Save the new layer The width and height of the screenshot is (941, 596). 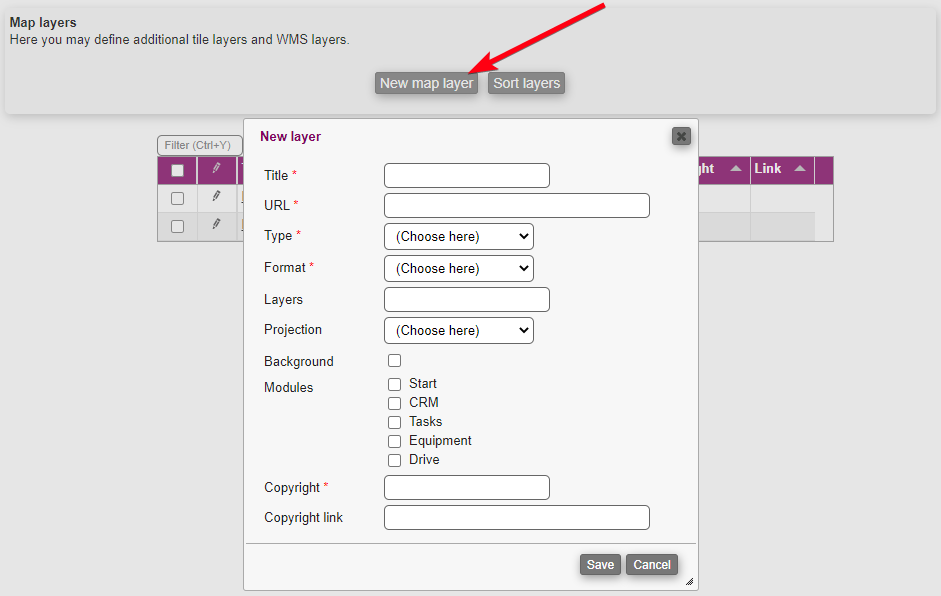pyautogui.click(x=600, y=565)
